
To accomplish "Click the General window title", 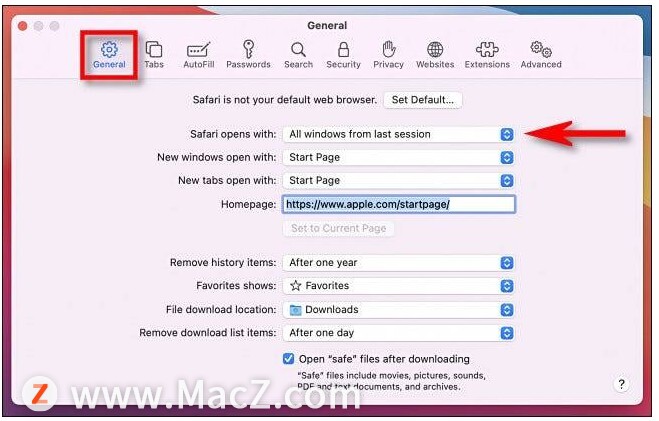I will point(327,26).
